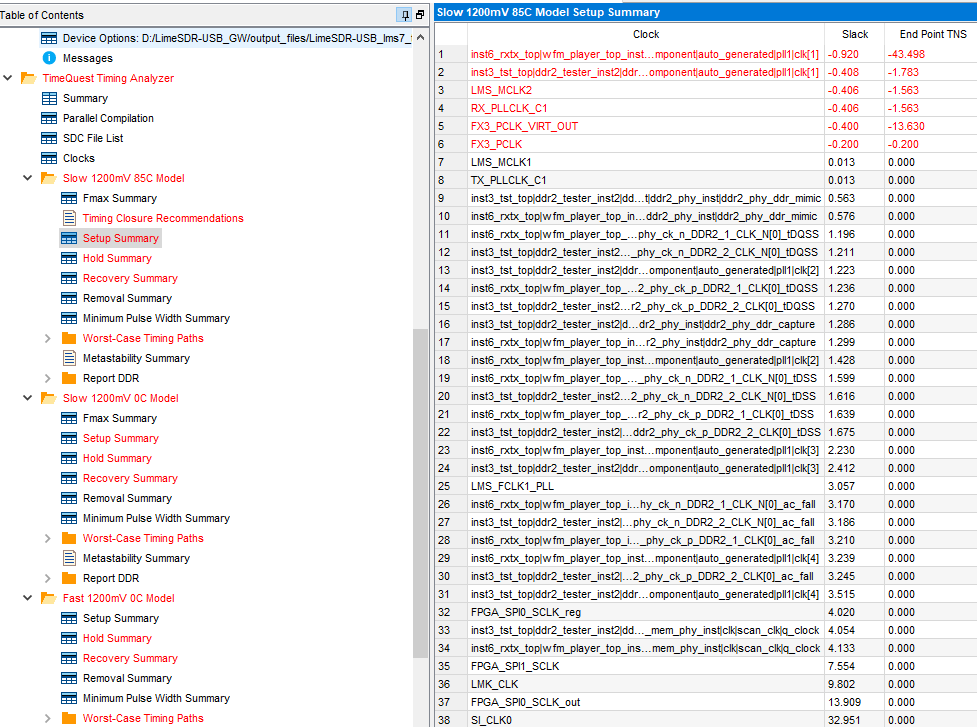Image resolution: width=977 pixels, height=727 pixels.
Task: Click table icon next to Parallel Compilation
Action: [x=49, y=118]
